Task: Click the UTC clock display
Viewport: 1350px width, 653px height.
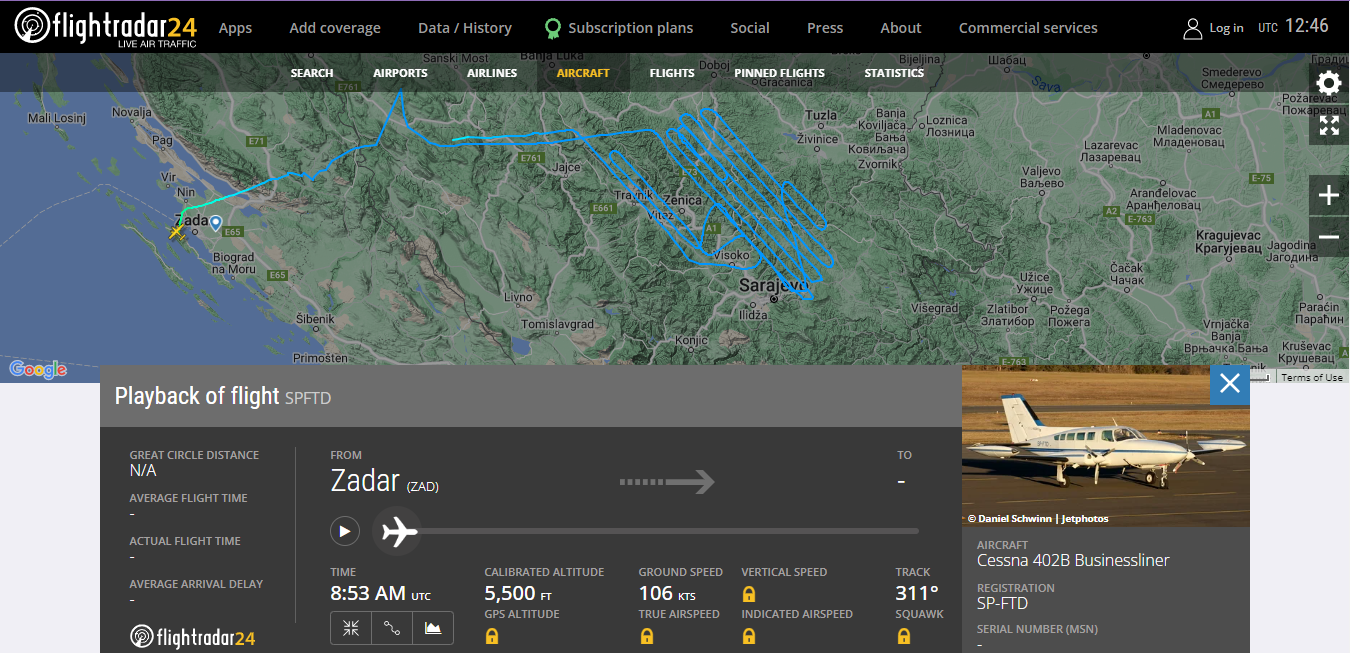Action: click(1294, 27)
